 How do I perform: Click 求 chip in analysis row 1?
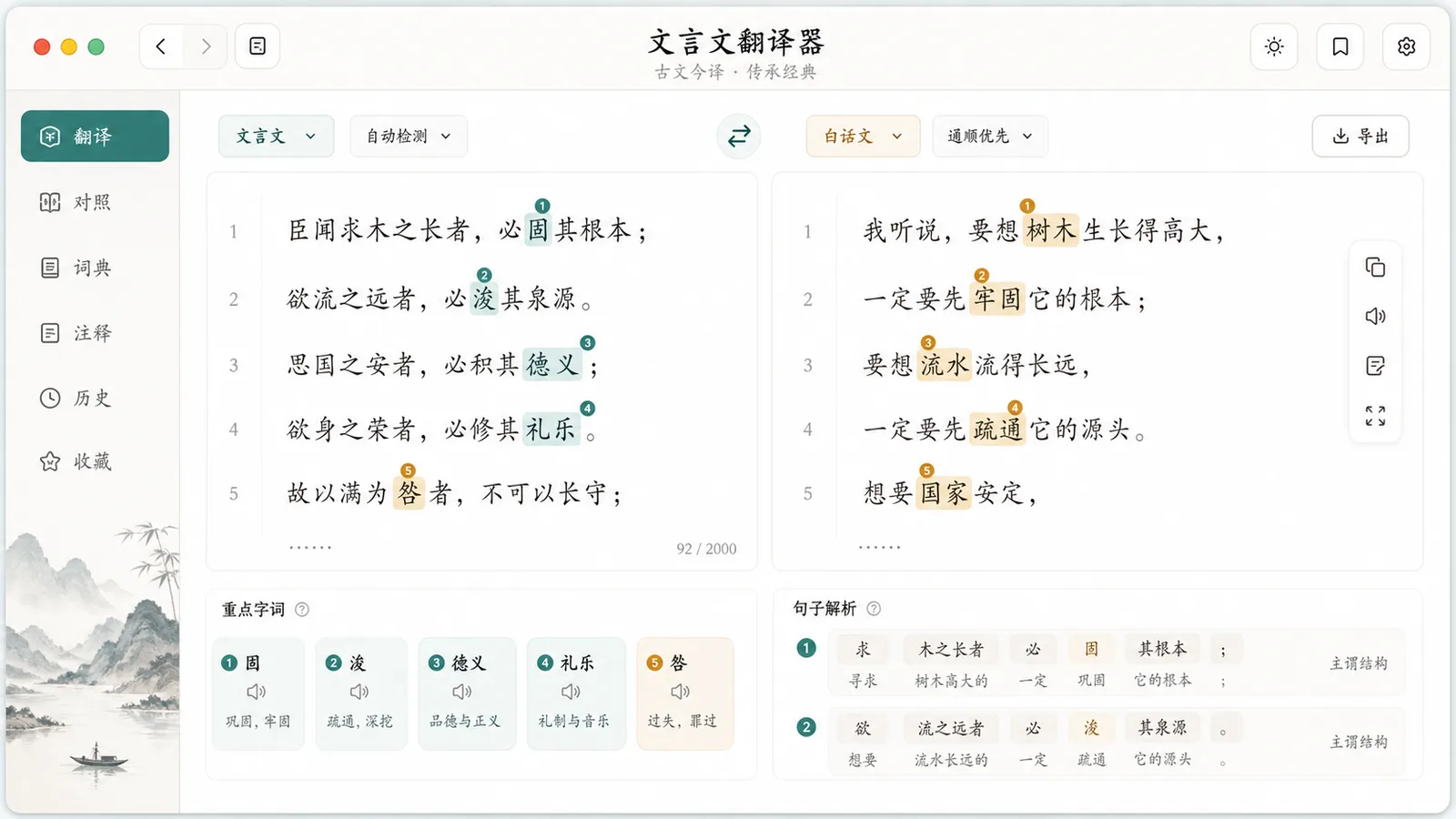863,649
